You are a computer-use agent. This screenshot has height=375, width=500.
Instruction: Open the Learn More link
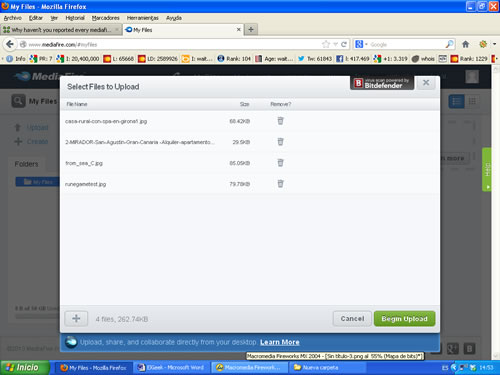point(280,342)
